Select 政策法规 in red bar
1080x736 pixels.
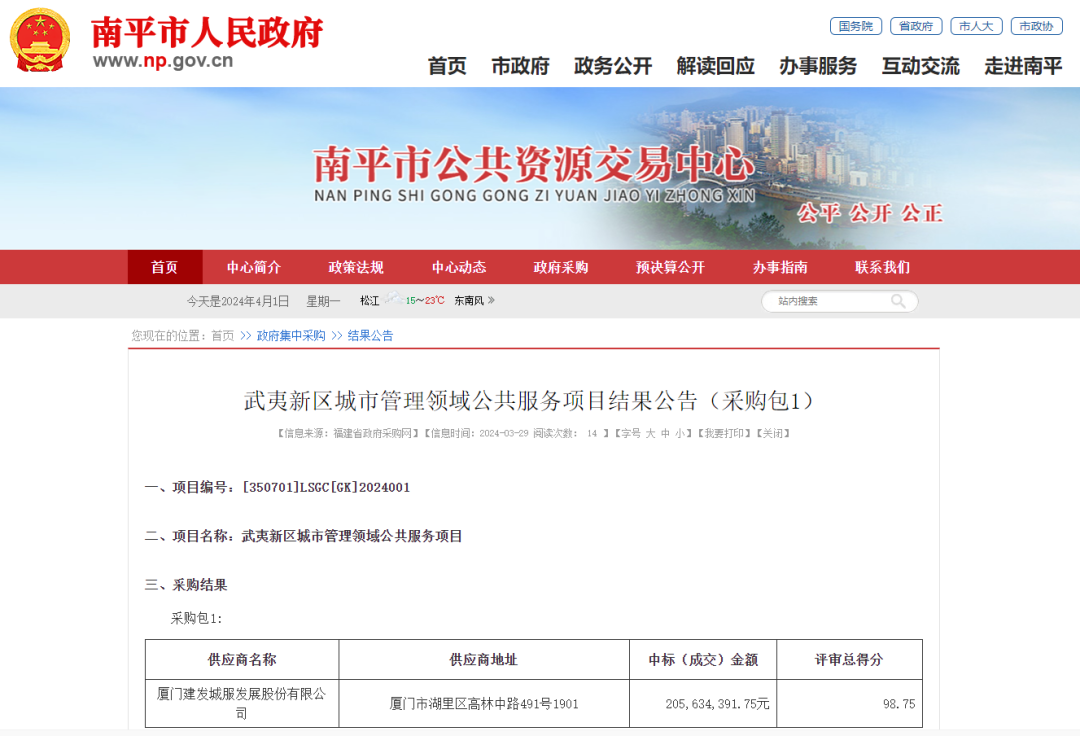click(x=356, y=267)
